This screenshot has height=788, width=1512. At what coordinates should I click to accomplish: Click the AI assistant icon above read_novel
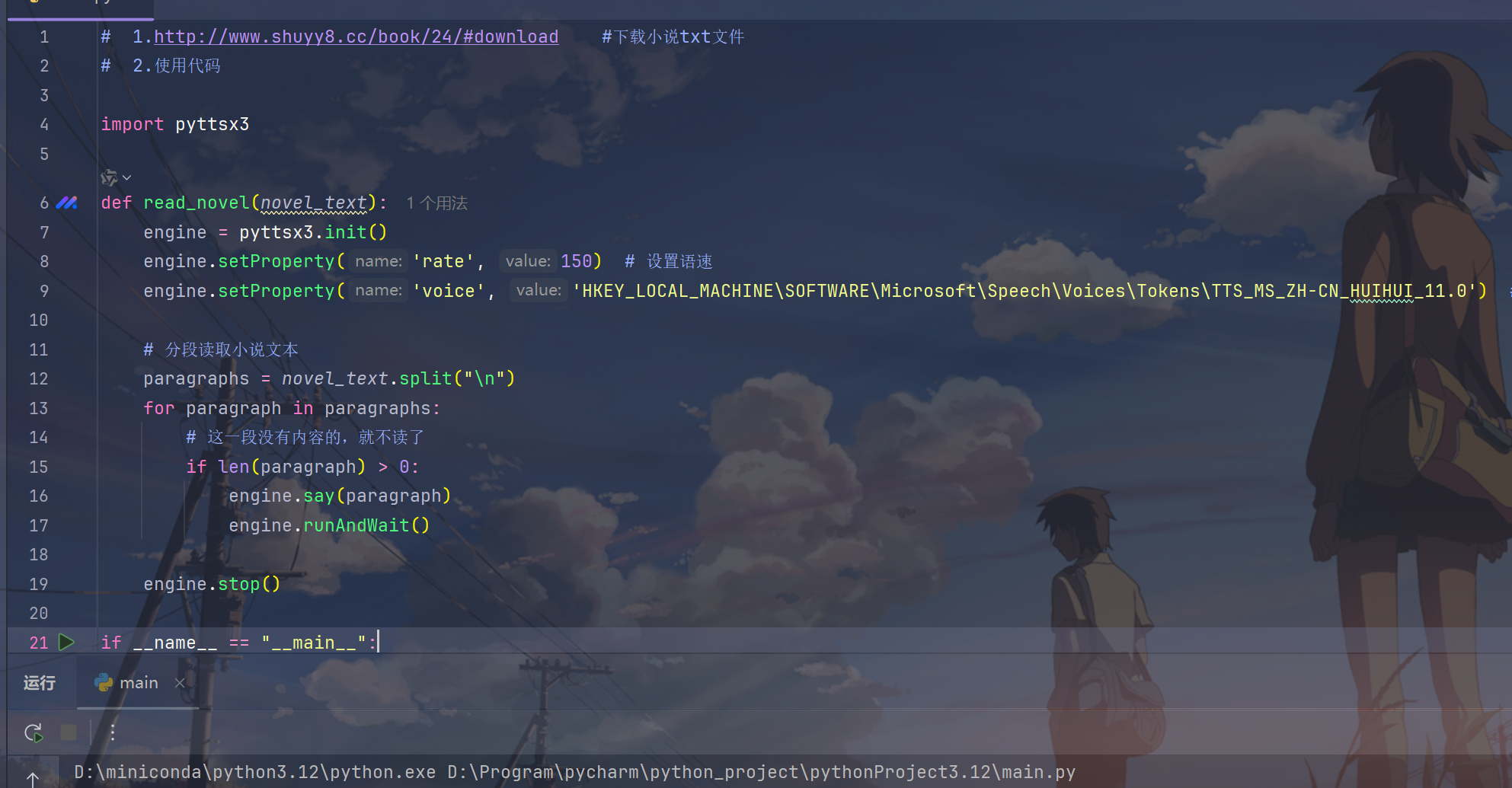(x=109, y=177)
